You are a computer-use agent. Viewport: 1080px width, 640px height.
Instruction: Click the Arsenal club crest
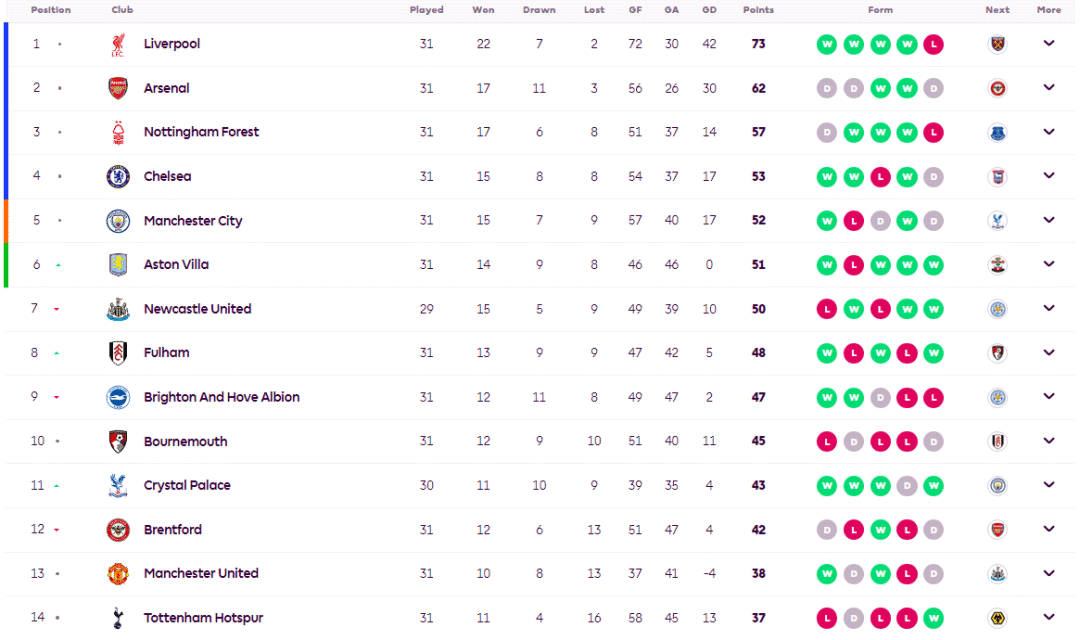[118, 88]
